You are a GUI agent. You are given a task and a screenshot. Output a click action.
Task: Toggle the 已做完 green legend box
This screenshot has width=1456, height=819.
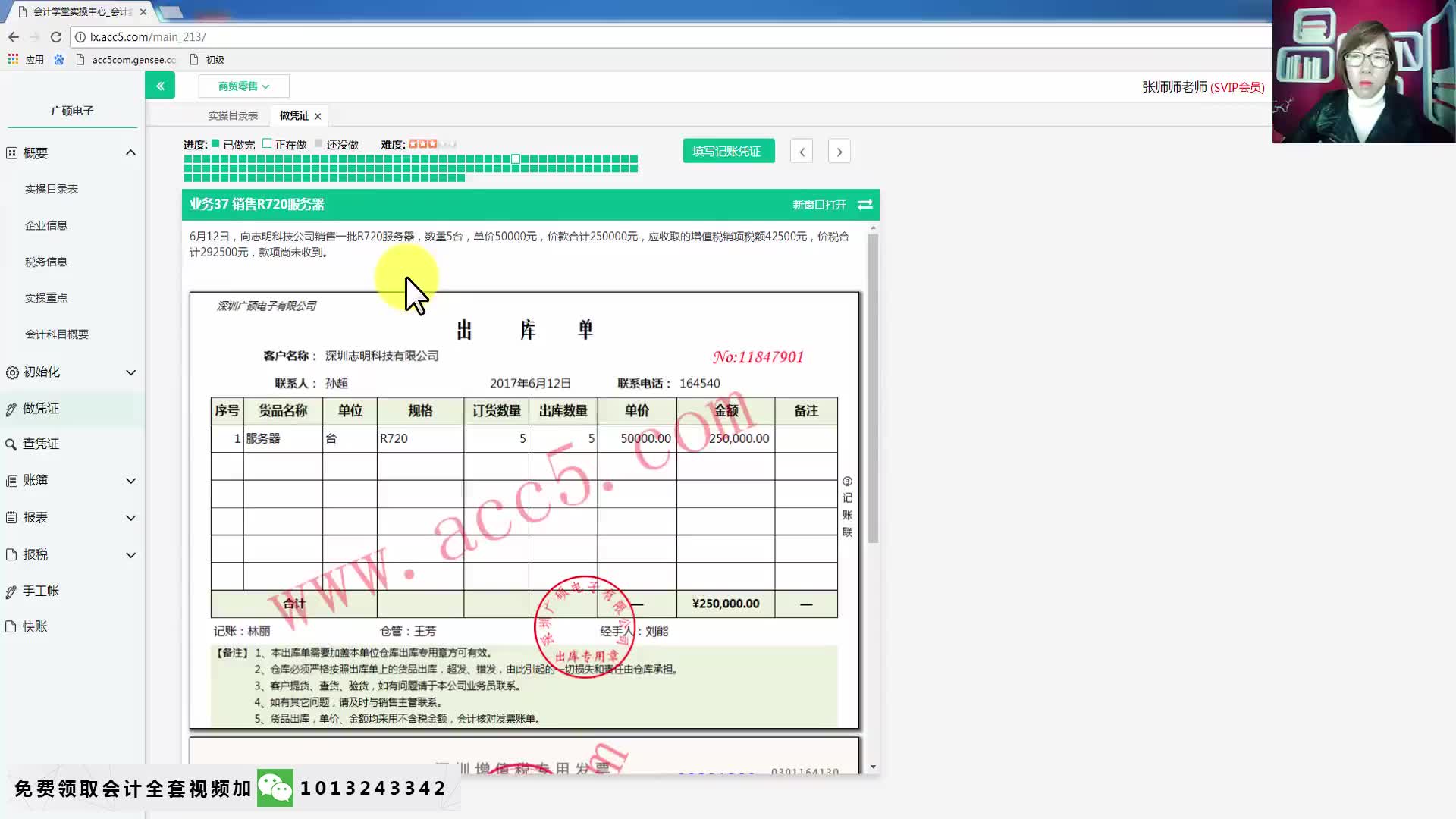tap(215, 143)
